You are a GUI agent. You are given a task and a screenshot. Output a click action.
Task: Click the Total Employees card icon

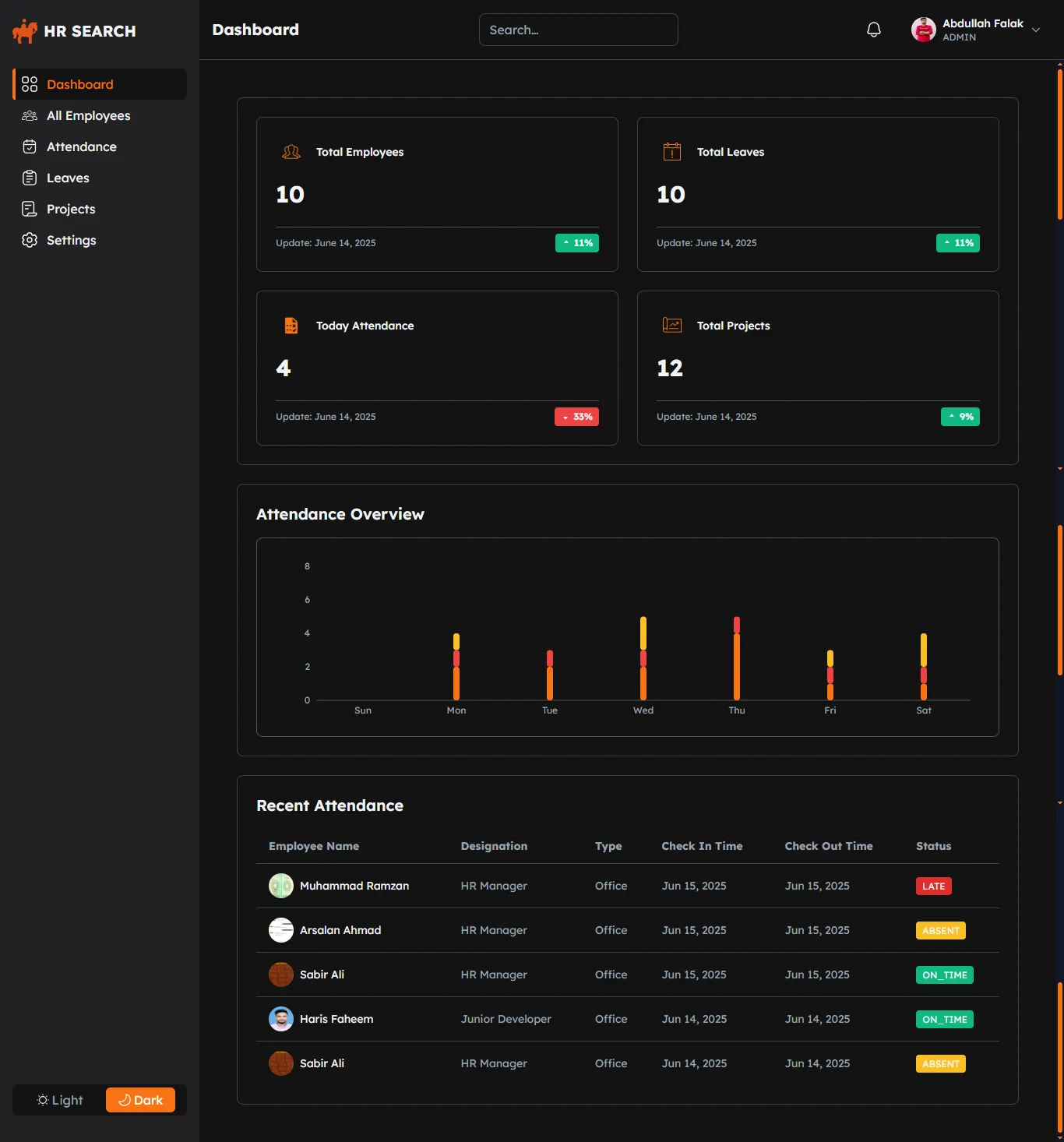291,152
